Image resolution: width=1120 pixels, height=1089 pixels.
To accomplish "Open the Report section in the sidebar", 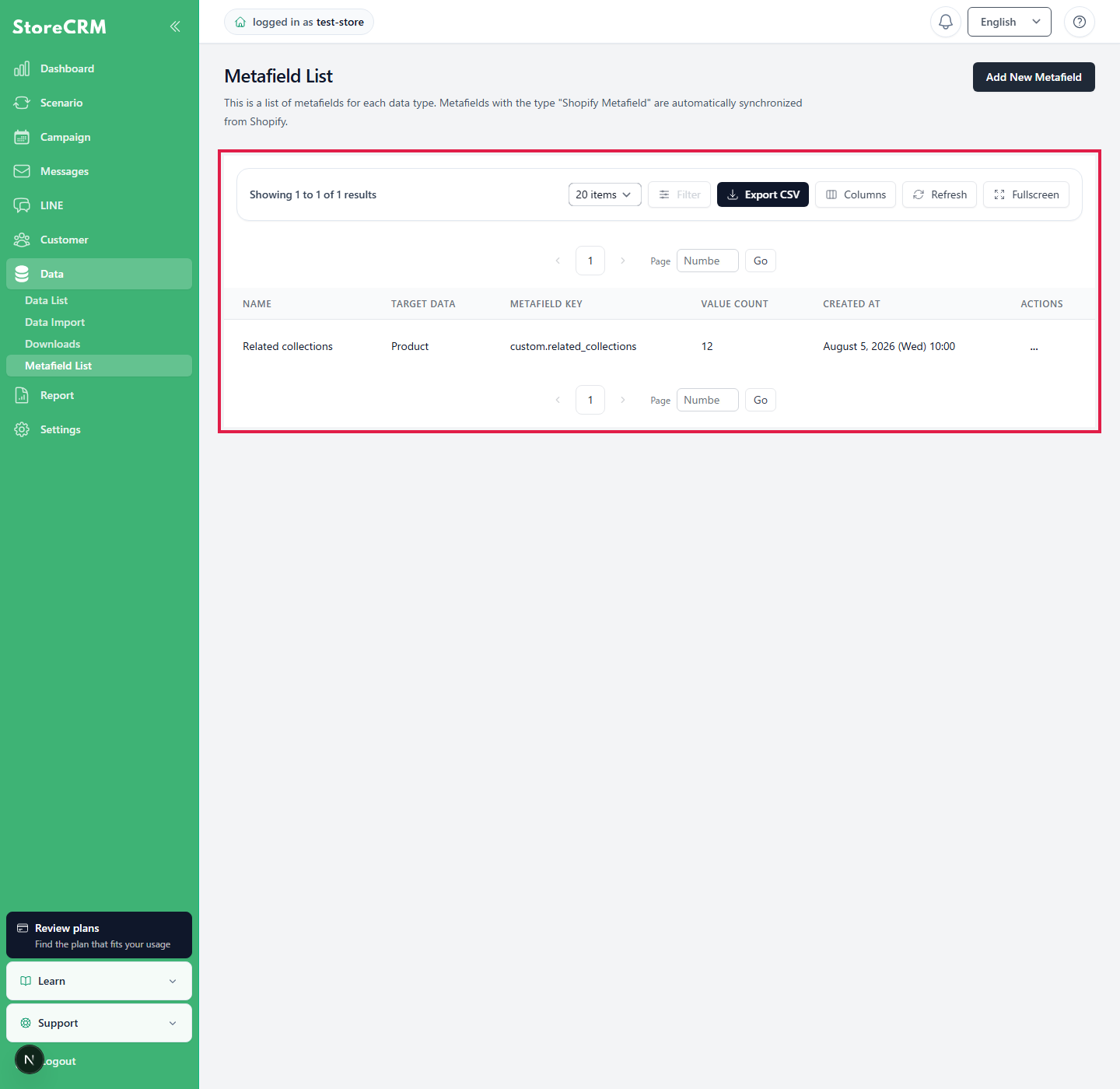I will click(x=99, y=395).
